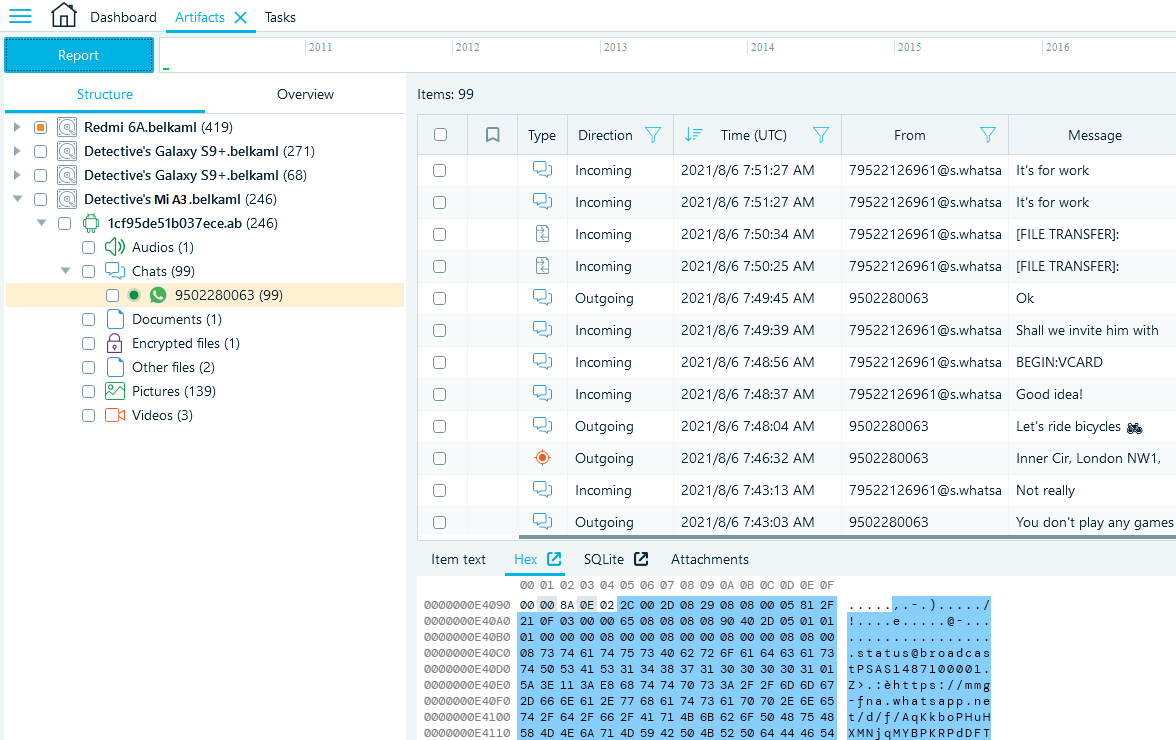
Task: Click the Chats bubble icon in tree
Action: (115, 271)
